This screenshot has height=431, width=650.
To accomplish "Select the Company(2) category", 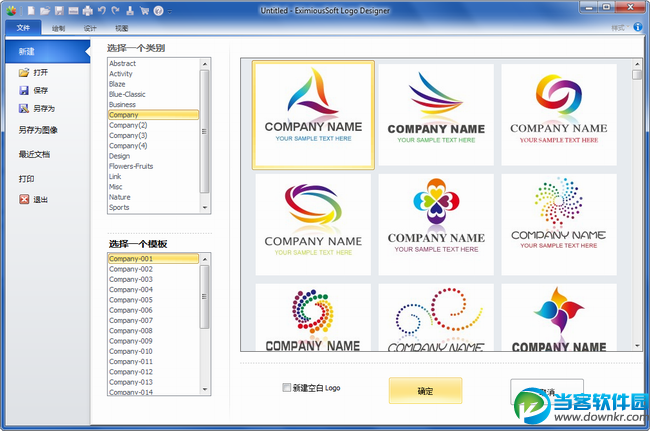I will (x=153, y=125).
